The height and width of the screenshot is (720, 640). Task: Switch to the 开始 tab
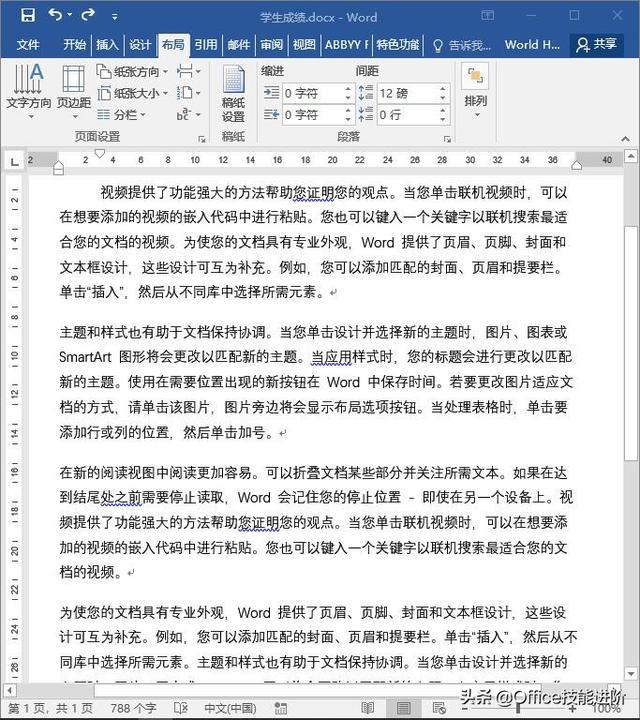click(x=74, y=45)
